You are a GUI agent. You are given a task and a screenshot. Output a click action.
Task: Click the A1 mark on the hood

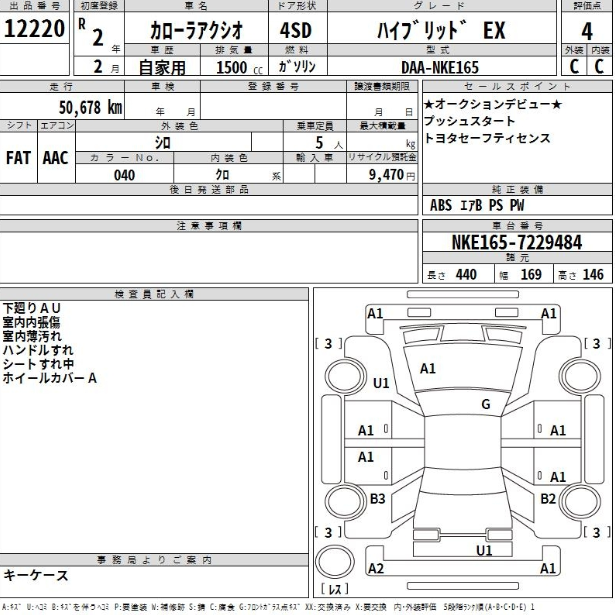click(x=428, y=368)
